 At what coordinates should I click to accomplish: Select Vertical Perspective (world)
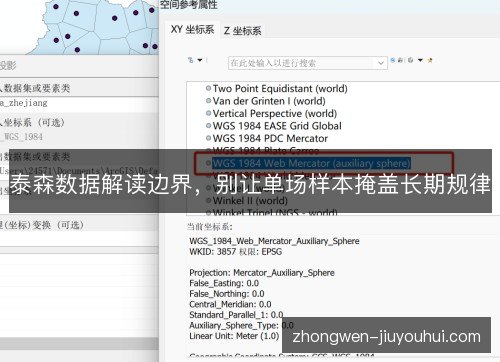pos(275,114)
